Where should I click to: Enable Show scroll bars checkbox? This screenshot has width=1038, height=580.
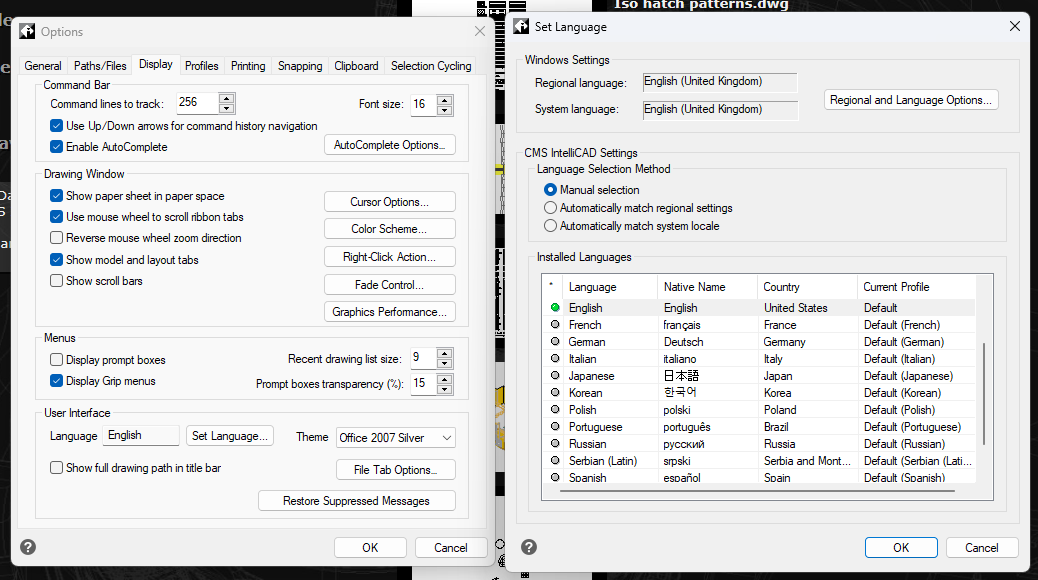pyautogui.click(x=56, y=281)
